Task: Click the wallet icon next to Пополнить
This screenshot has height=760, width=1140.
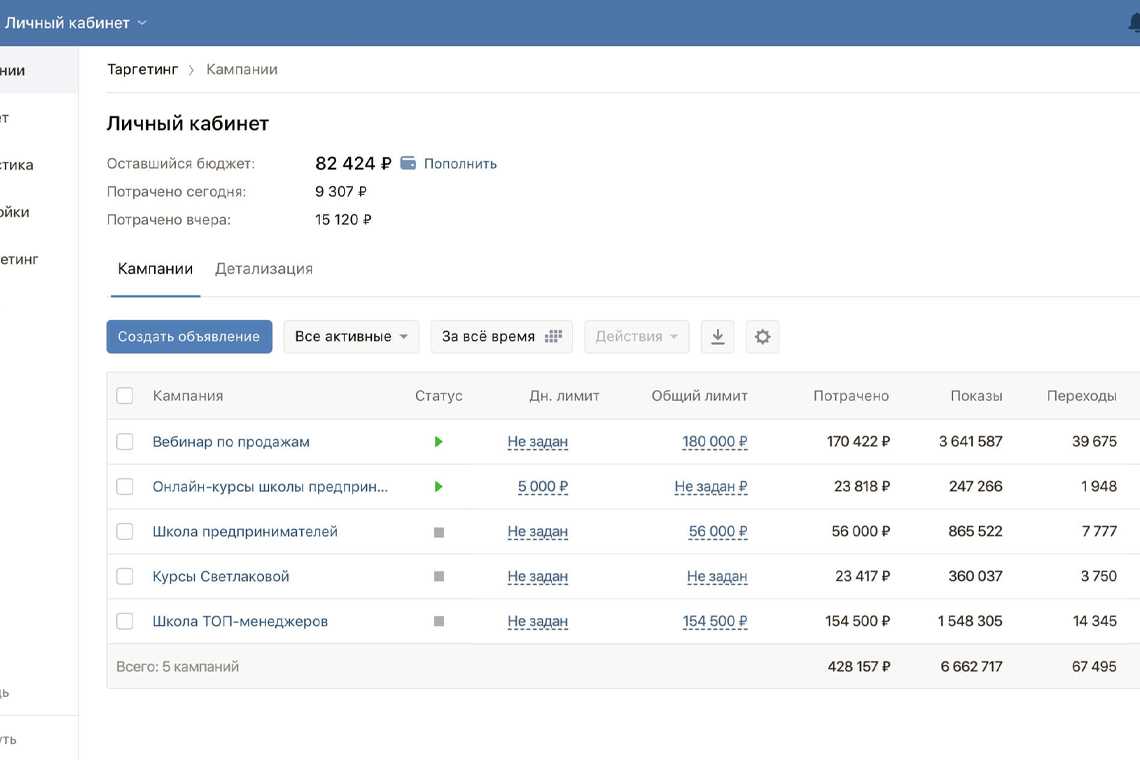Action: click(x=408, y=163)
